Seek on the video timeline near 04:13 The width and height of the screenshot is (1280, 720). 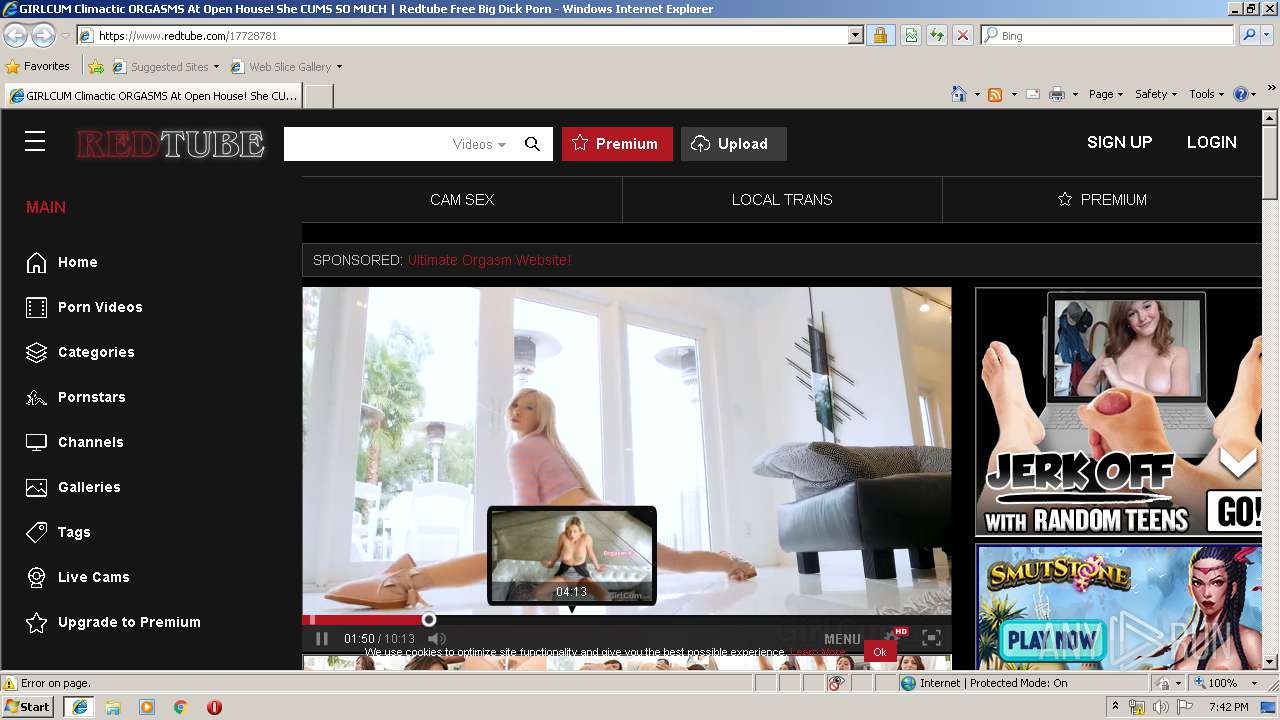tap(571, 620)
